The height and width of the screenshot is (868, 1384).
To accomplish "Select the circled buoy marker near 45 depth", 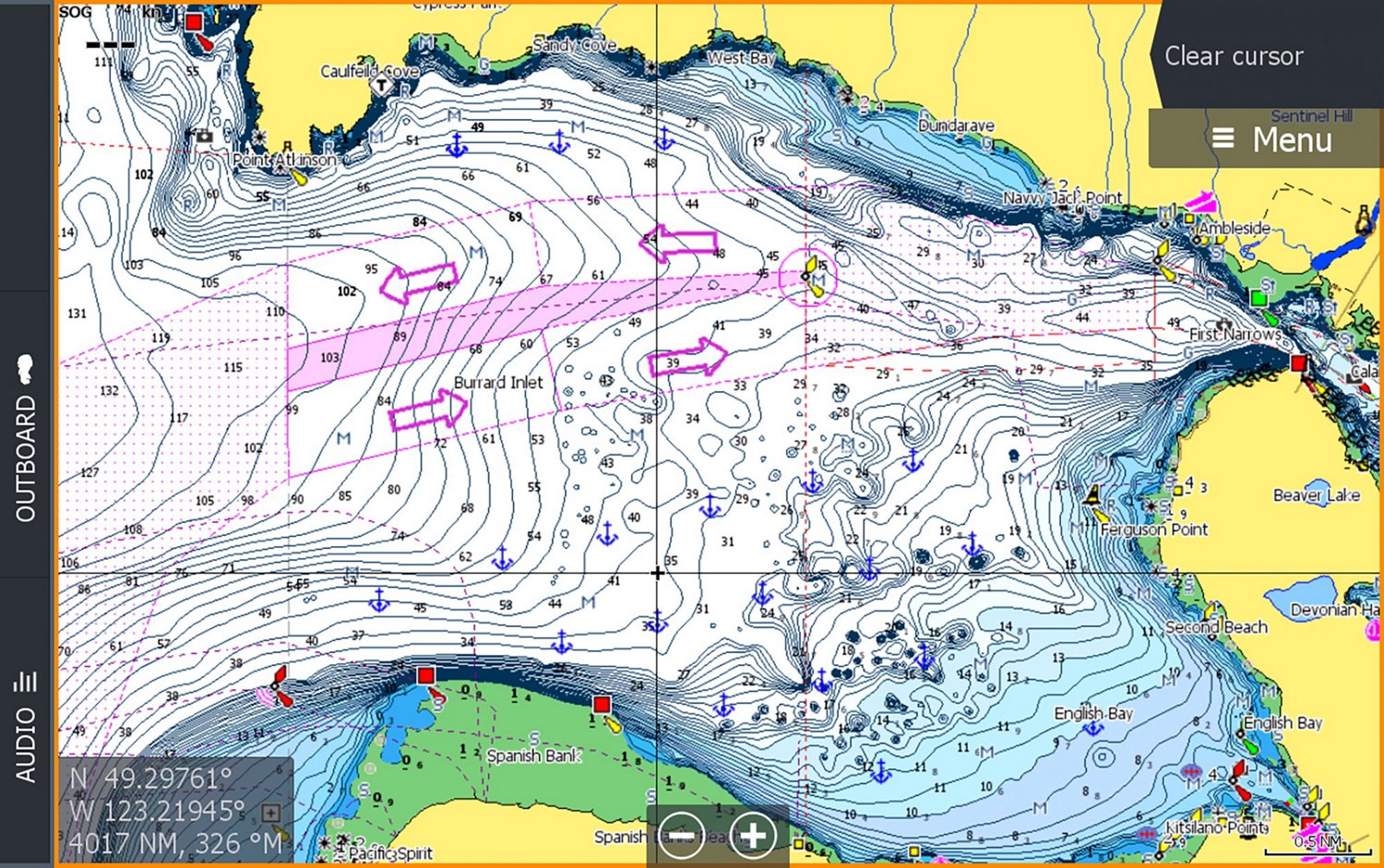I will pos(809,276).
